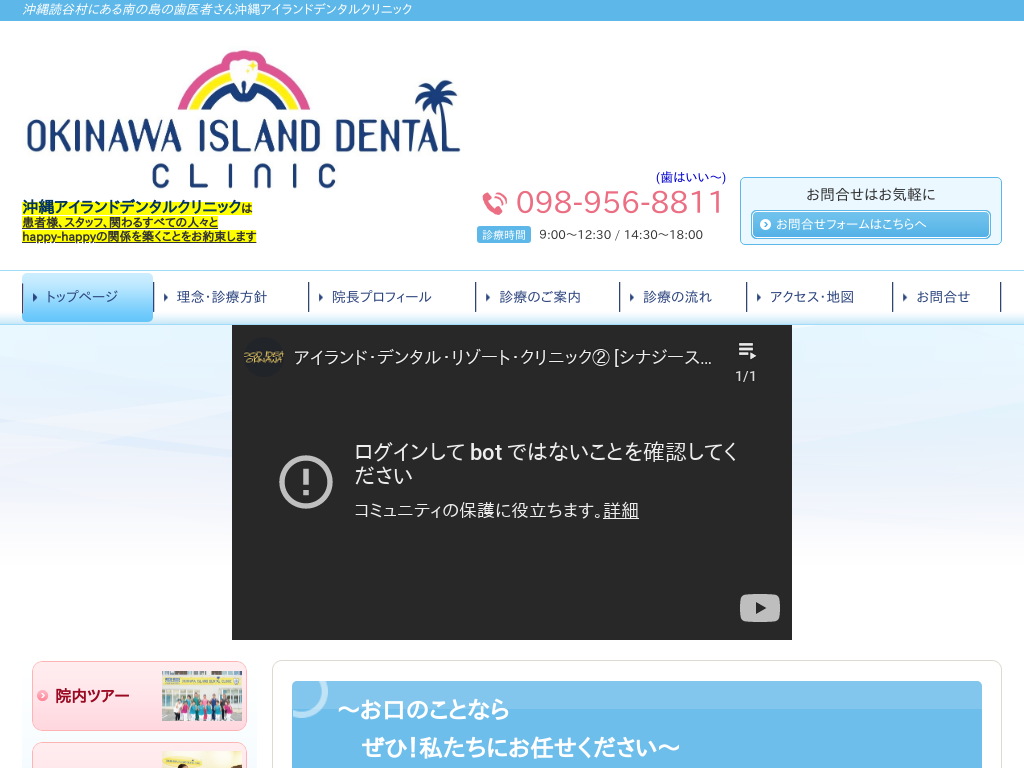Click arrow icon in お問合せフォーム button
This screenshot has height=768, width=1024.
click(765, 225)
